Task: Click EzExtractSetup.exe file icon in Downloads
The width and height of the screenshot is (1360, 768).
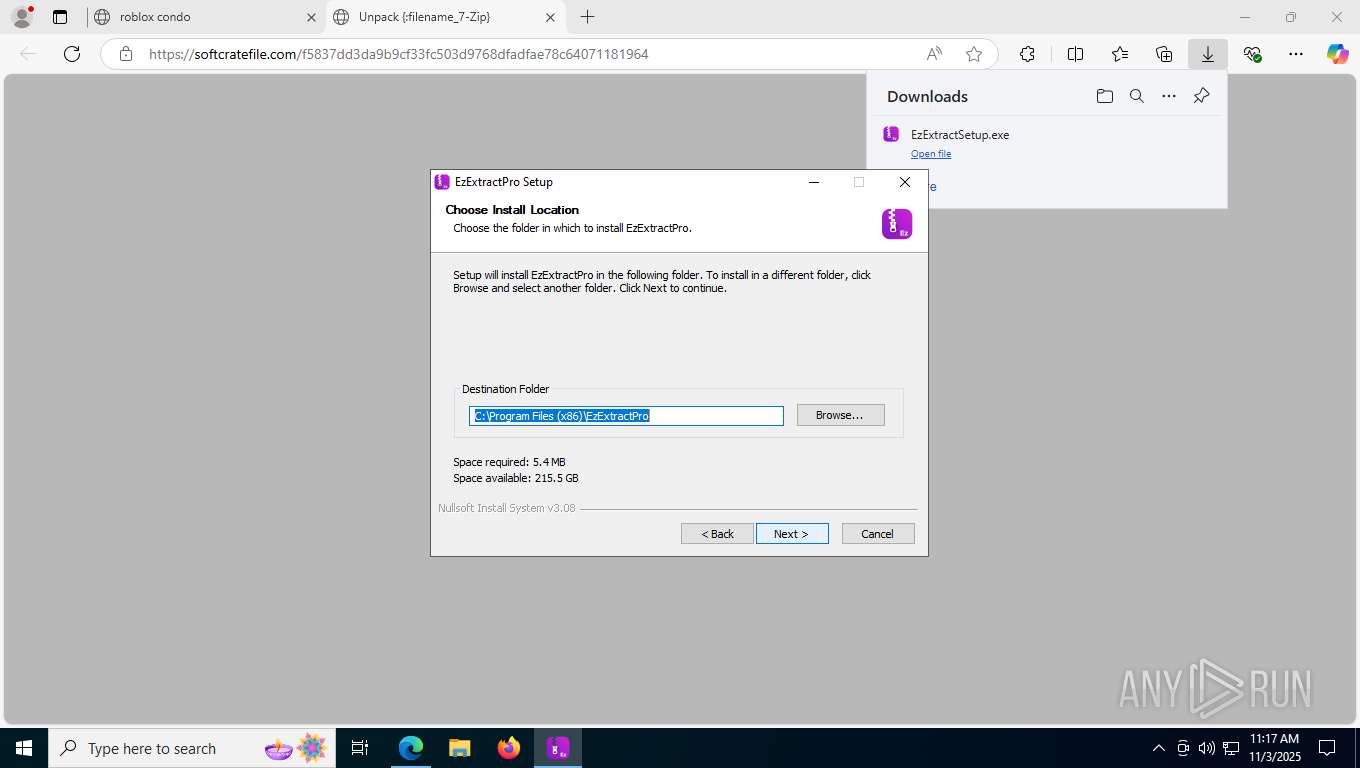Action: [891, 134]
